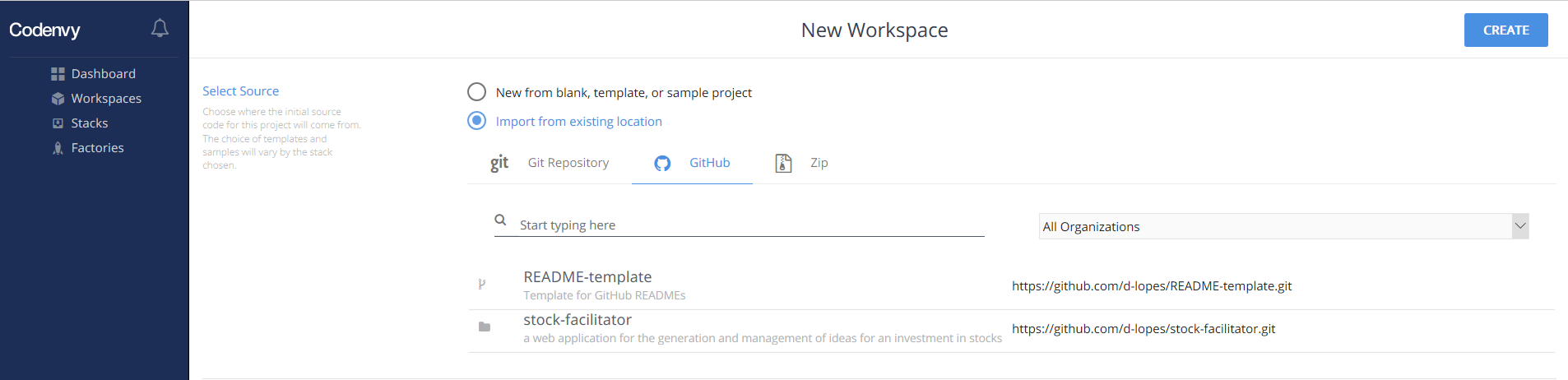1568x380 pixels.
Task: Click the notifications bell icon
Action: (160, 29)
